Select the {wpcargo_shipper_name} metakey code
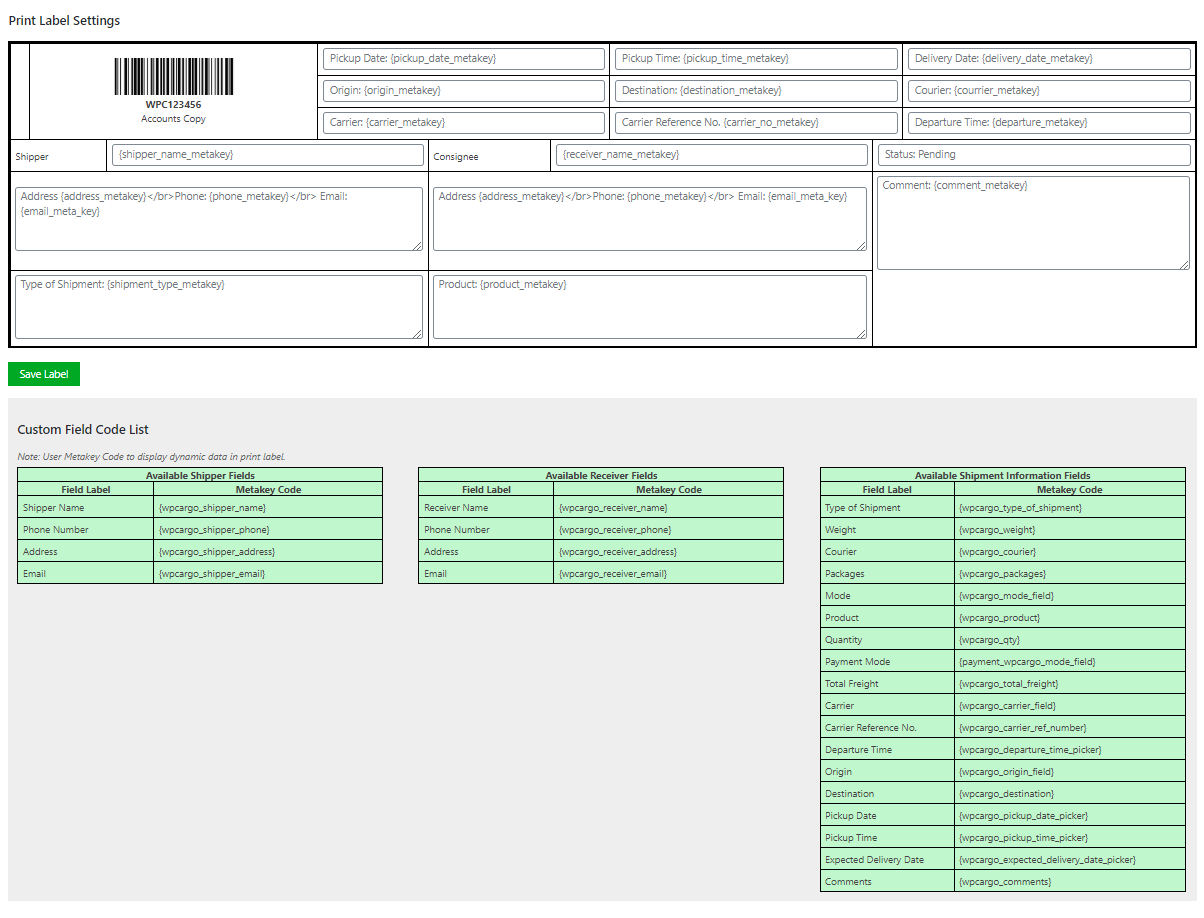Image resolution: width=1204 pixels, height=918 pixels. (212, 508)
